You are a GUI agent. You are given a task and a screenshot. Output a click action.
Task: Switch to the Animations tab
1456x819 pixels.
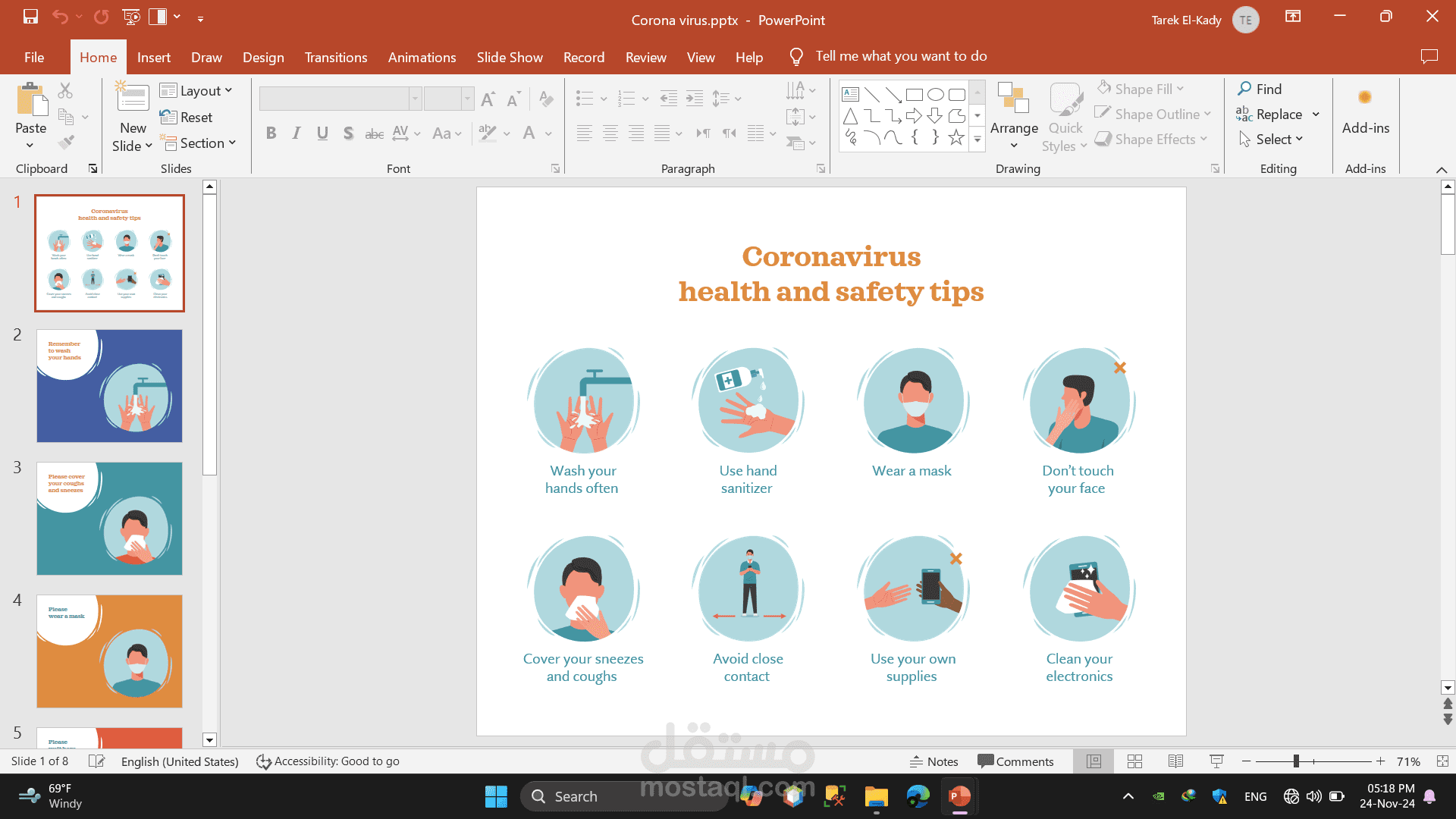pyautogui.click(x=422, y=57)
